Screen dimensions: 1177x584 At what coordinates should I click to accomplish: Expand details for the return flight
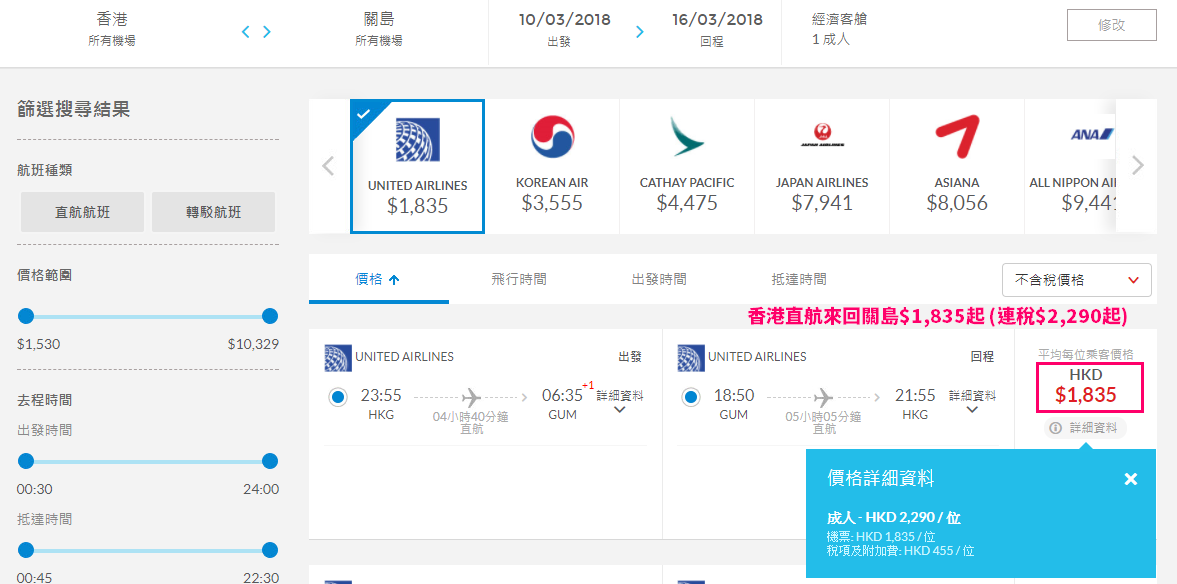972,401
